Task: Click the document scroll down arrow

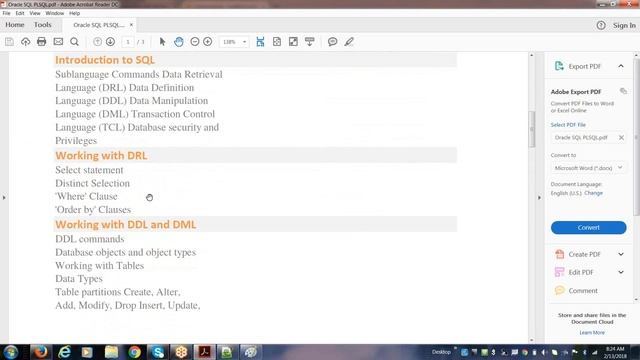Action: tap(531, 340)
